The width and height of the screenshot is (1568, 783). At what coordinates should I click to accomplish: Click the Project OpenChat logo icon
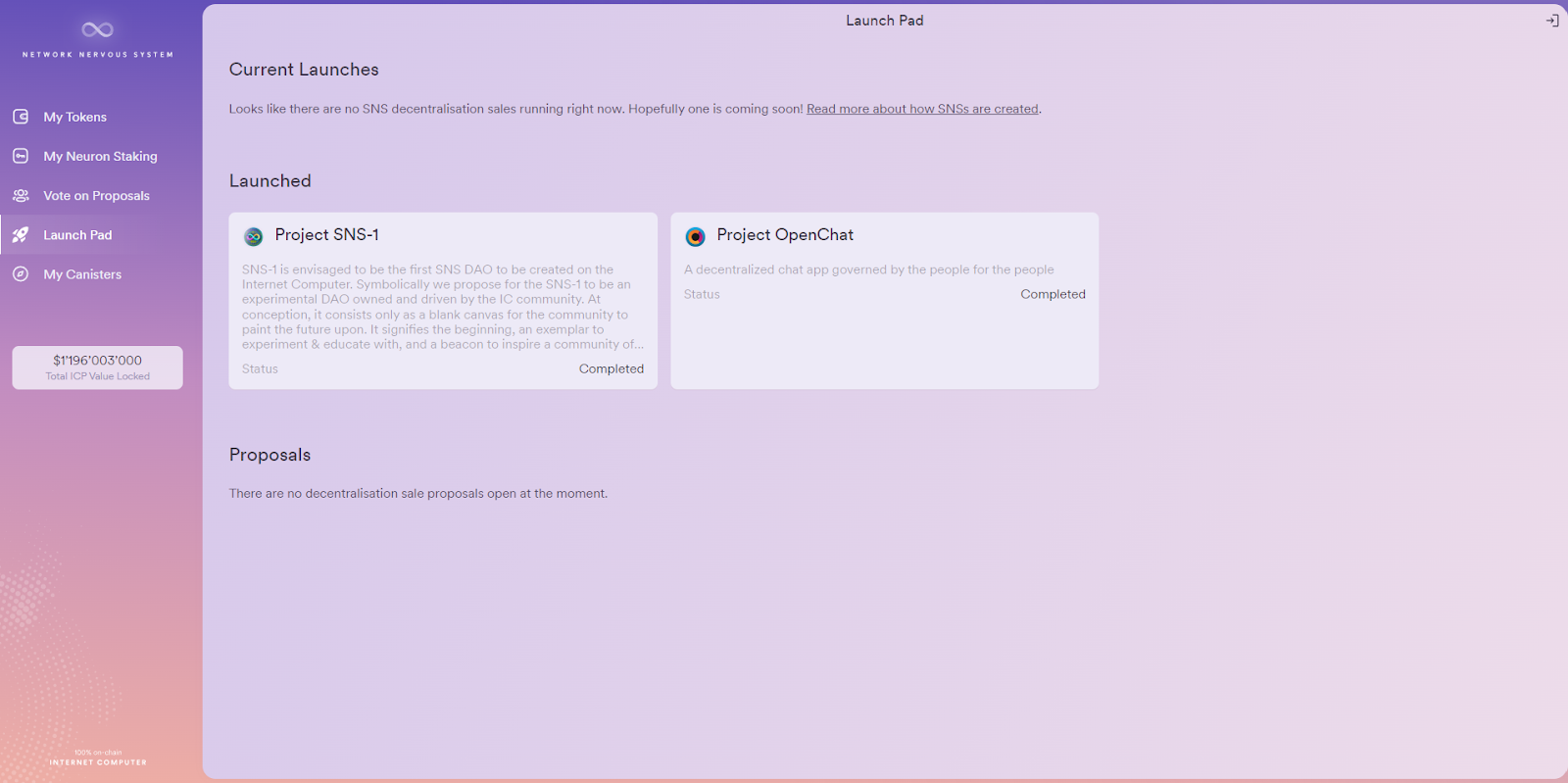(696, 236)
